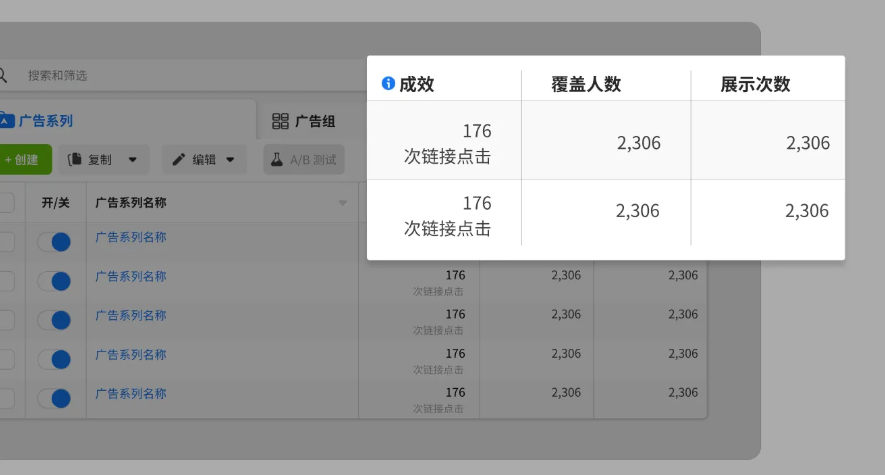The height and width of the screenshot is (475, 885).
Task: Toggle off the fourth campaign row switch
Action: [54, 359]
